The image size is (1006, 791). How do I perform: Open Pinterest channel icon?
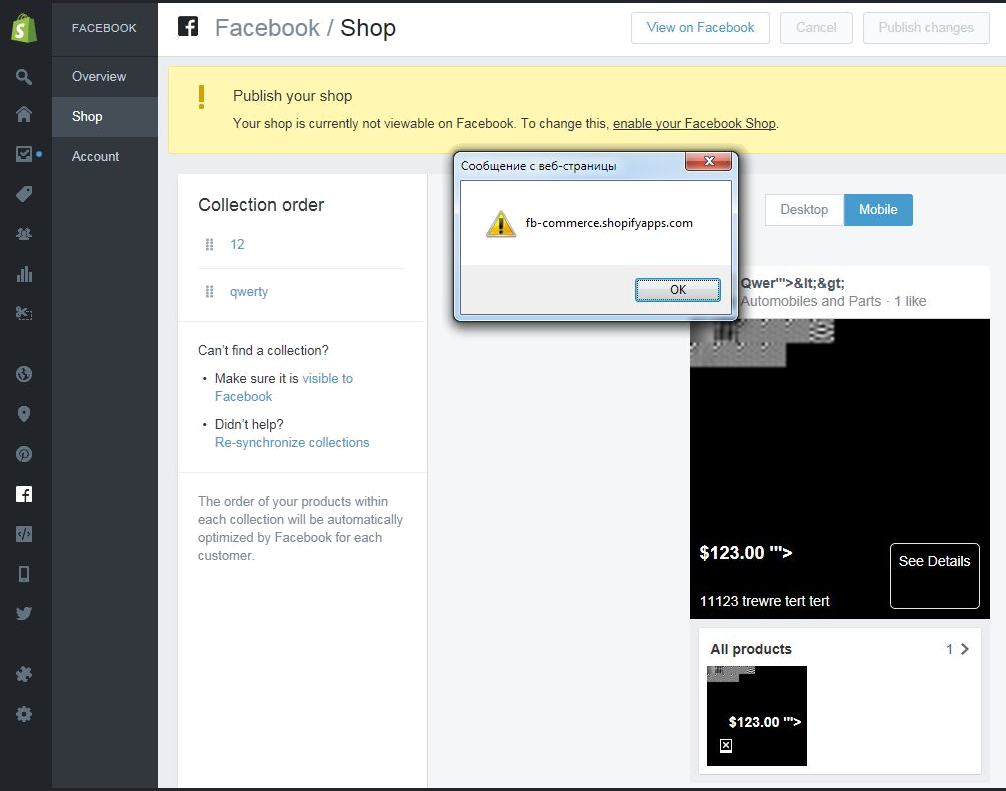coord(24,454)
